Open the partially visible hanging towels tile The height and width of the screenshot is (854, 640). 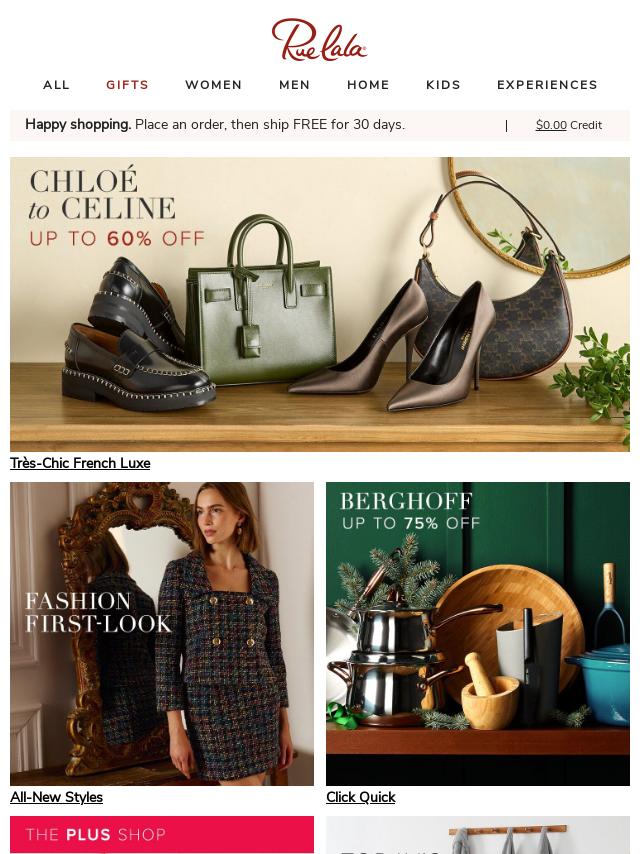pos(478,835)
